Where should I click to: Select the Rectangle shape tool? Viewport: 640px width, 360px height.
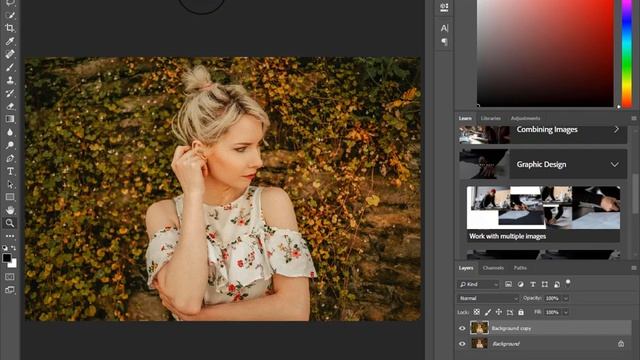pos(10,197)
